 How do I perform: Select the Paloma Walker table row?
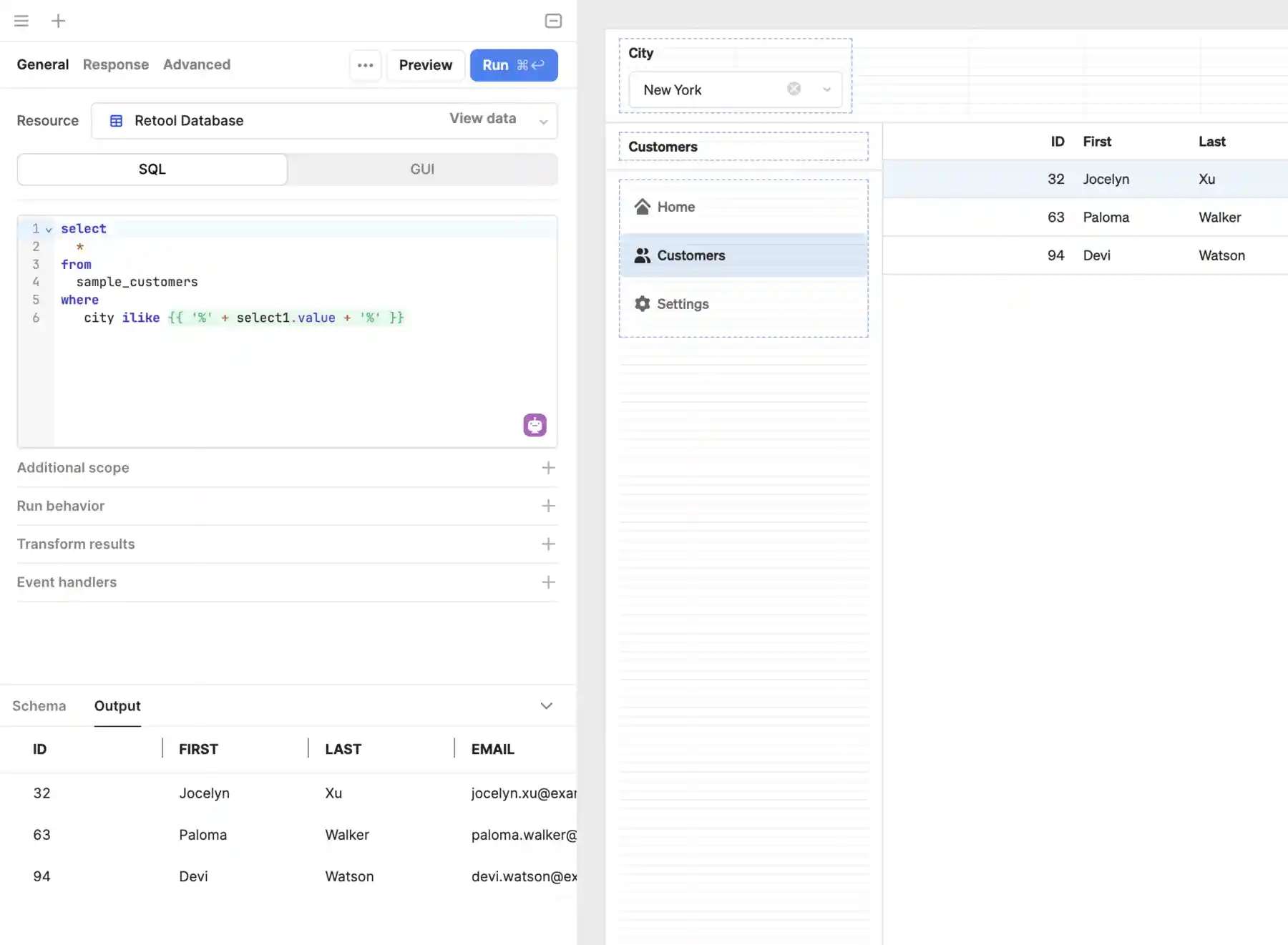click(x=1085, y=217)
